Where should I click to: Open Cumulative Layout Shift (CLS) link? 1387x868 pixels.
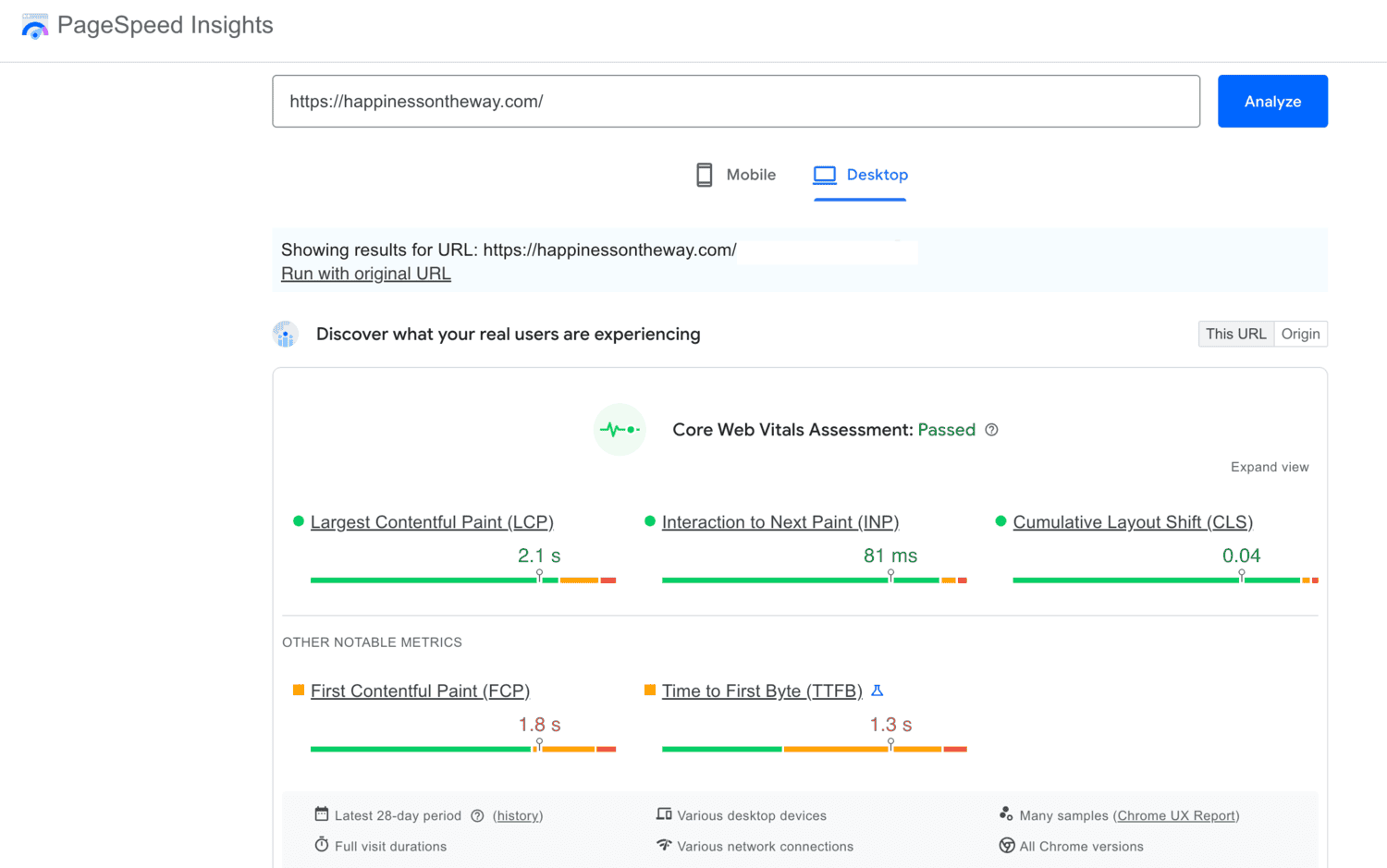coord(1133,522)
